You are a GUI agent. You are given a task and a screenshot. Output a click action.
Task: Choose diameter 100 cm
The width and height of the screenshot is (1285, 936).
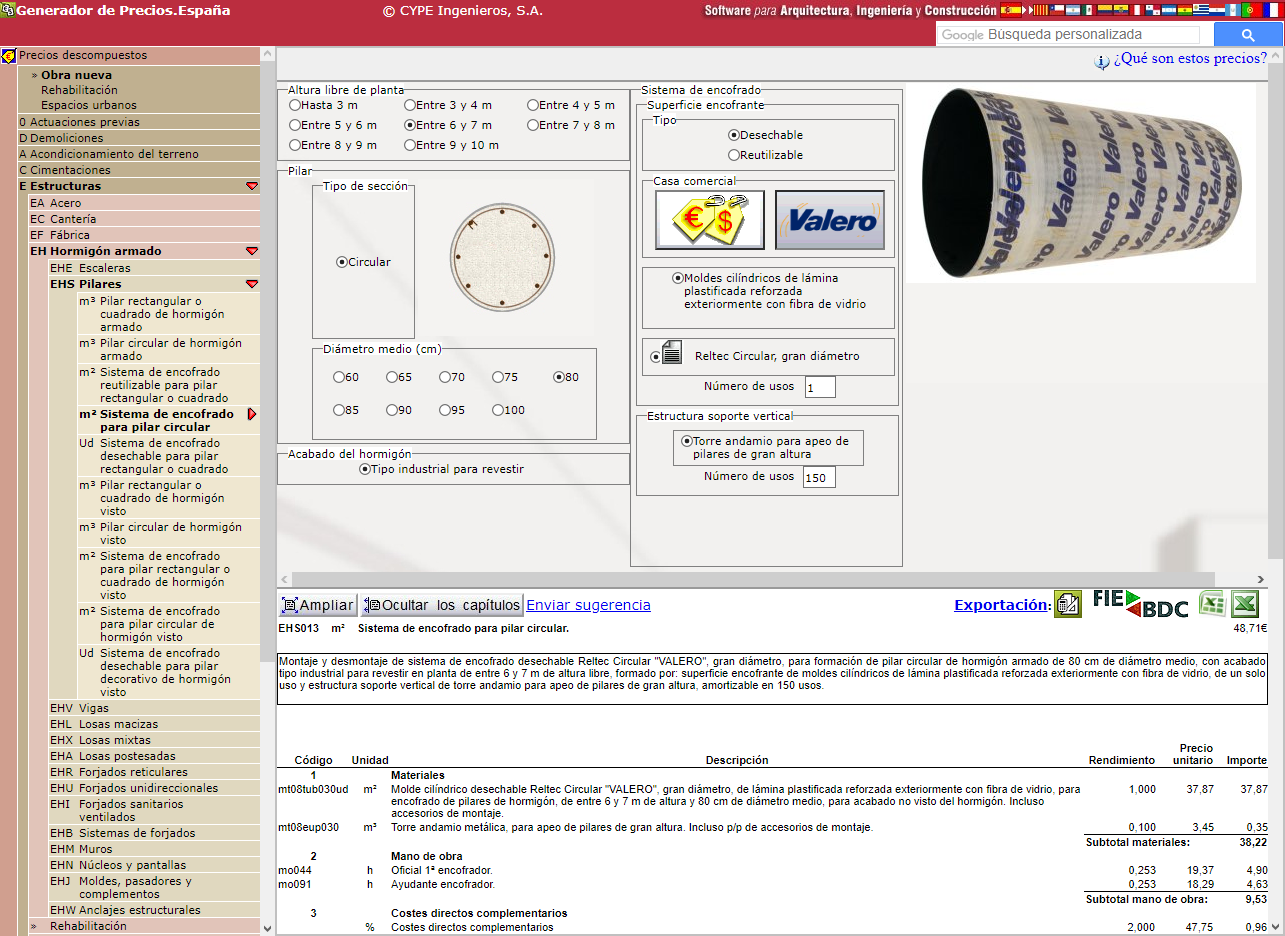[x=498, y=410]
